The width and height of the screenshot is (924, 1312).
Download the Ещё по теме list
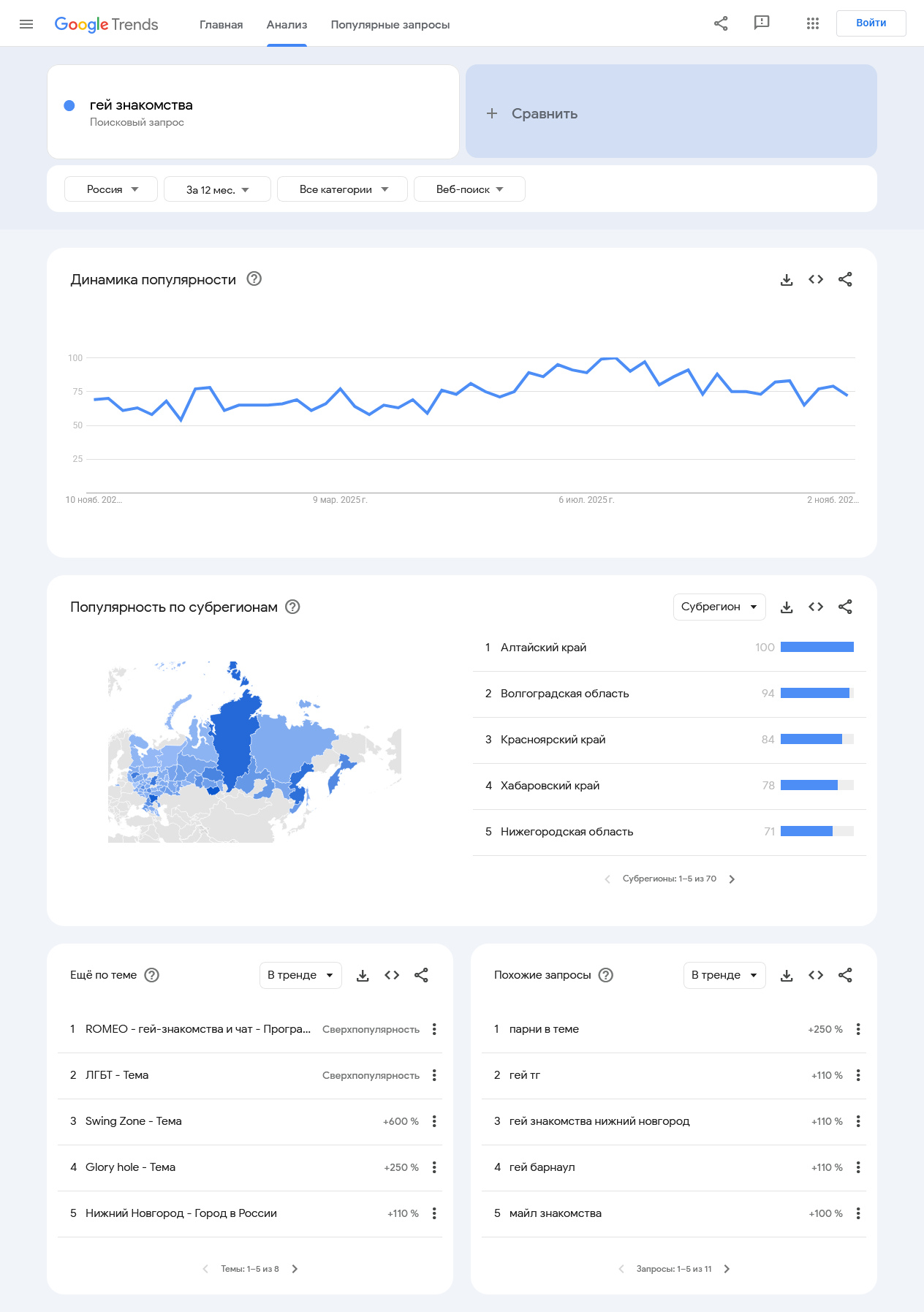[x=363, y=976]
